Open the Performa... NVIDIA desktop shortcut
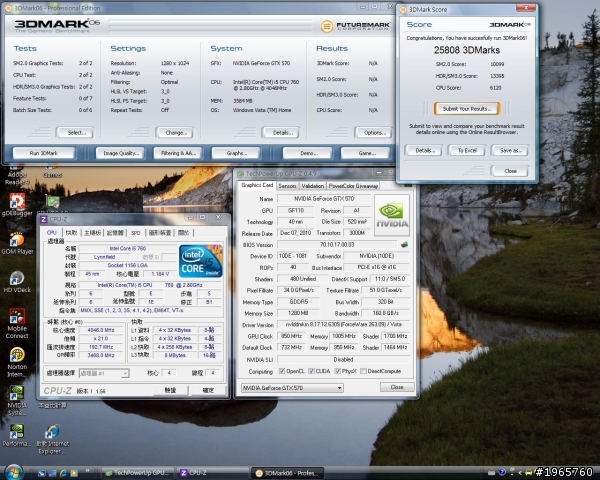 16,435
